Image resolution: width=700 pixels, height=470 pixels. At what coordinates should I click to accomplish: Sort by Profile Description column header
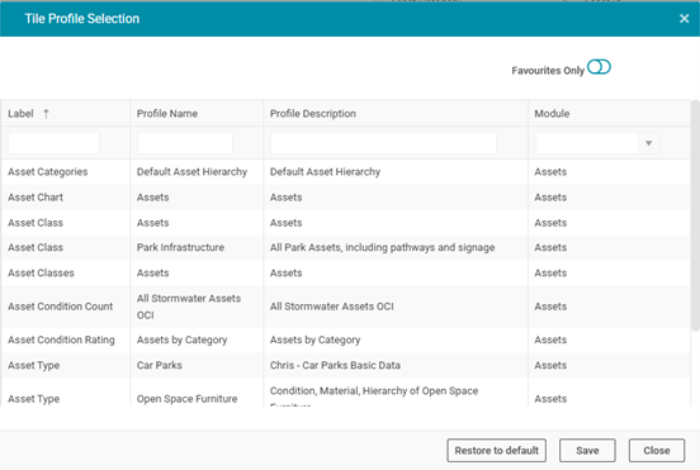pos(313,114)
